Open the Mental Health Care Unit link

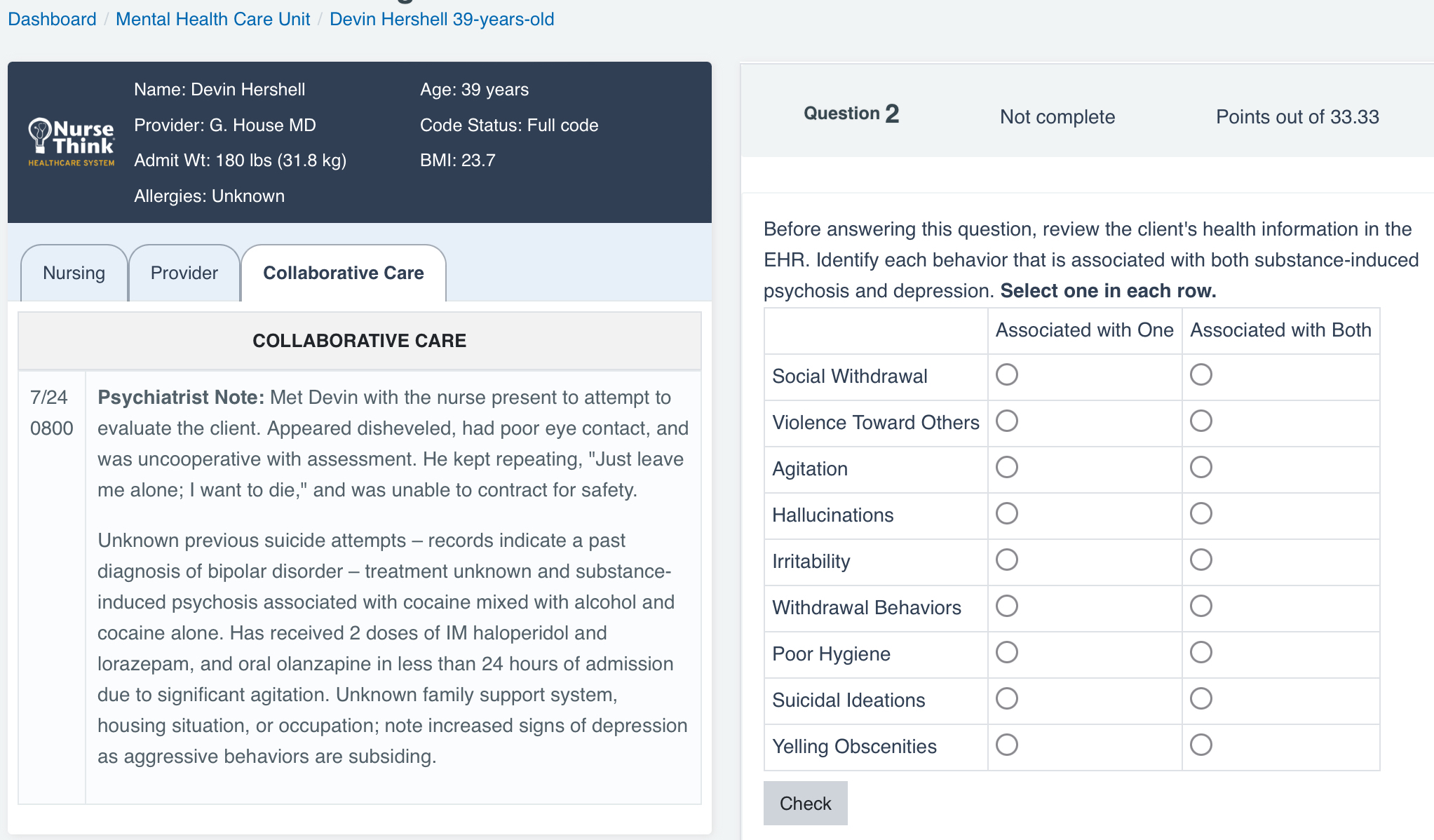pos(212,19)
